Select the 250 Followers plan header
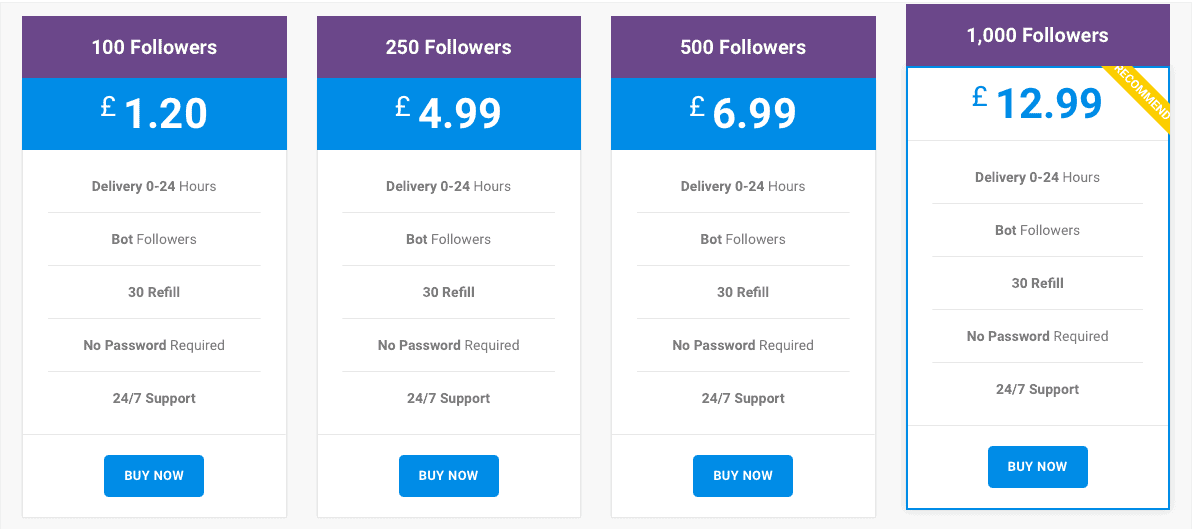The image size is (1192, 529). (449, 47)
